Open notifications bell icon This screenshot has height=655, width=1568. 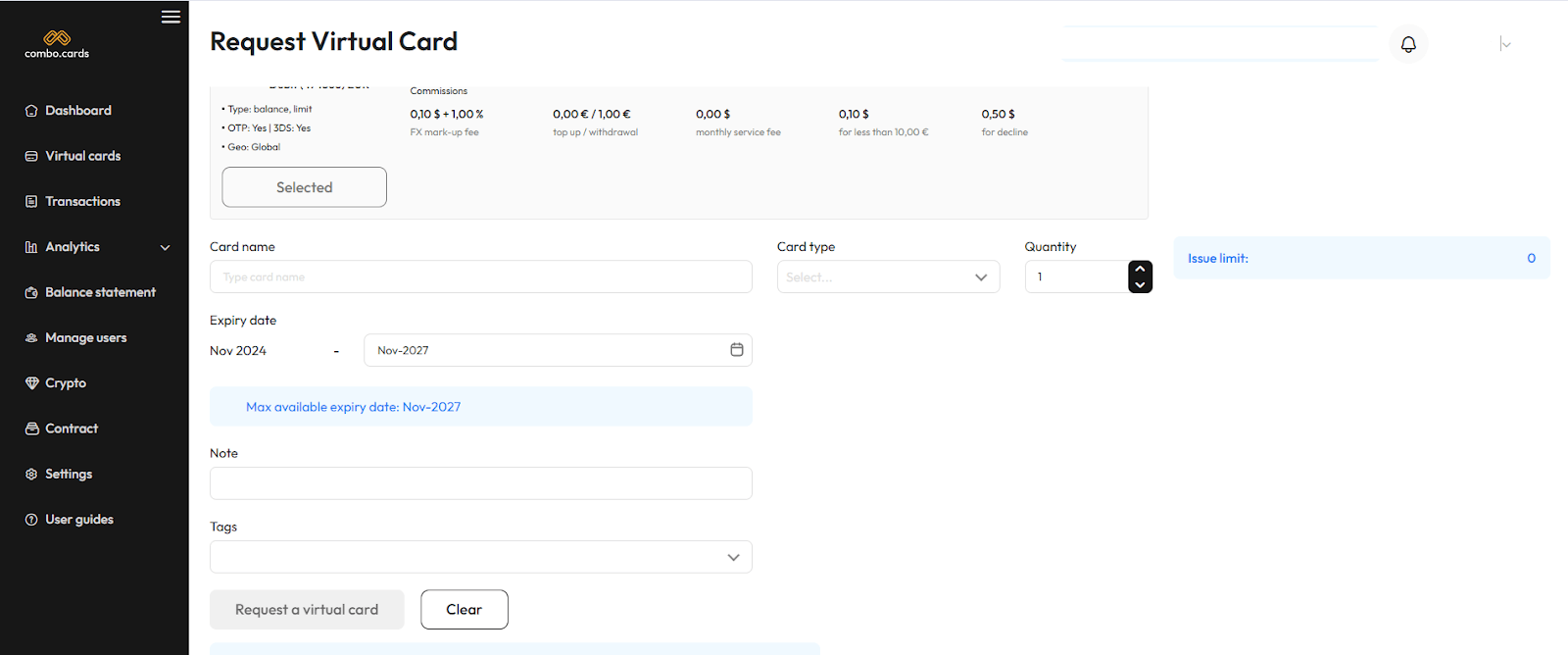pos(1408,44)
